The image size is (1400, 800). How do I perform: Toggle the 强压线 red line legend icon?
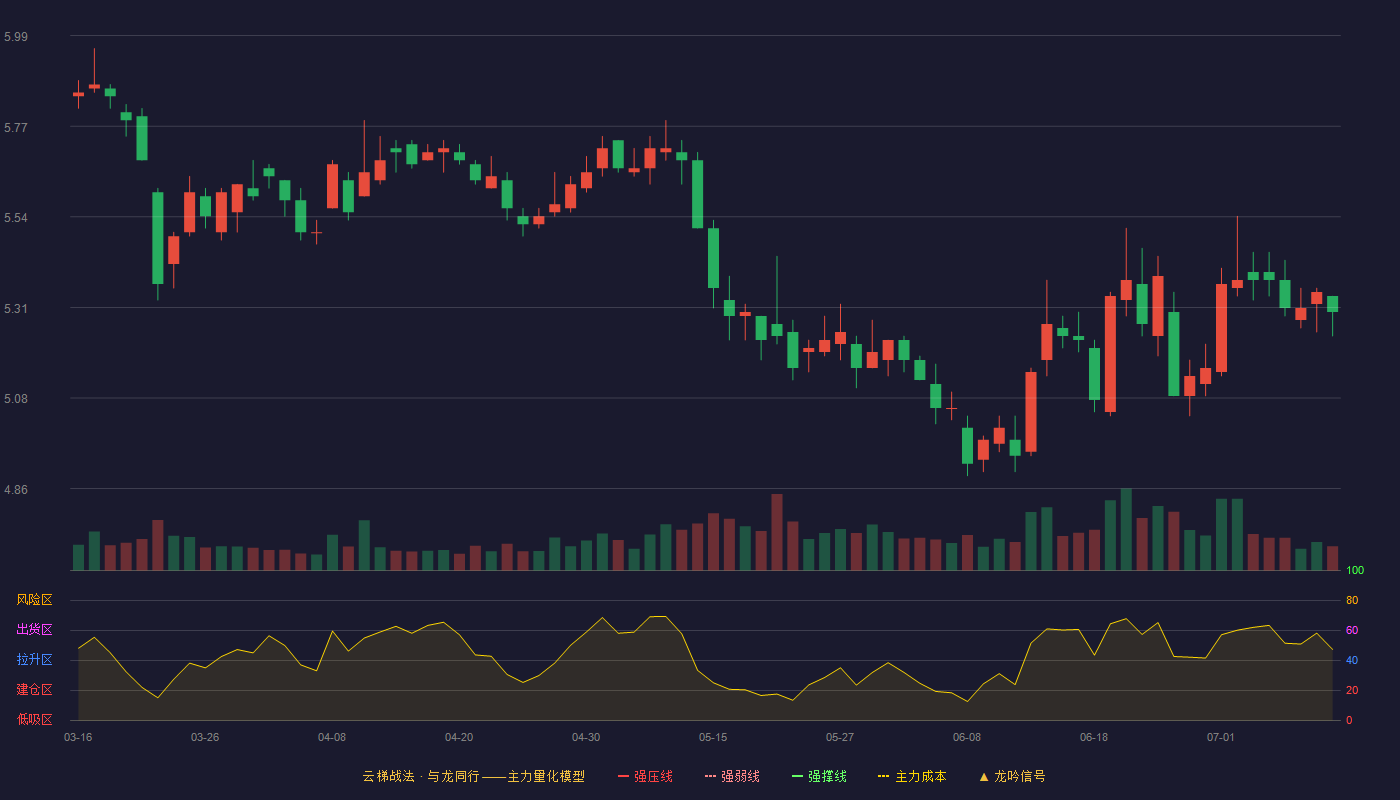(623, 776)
